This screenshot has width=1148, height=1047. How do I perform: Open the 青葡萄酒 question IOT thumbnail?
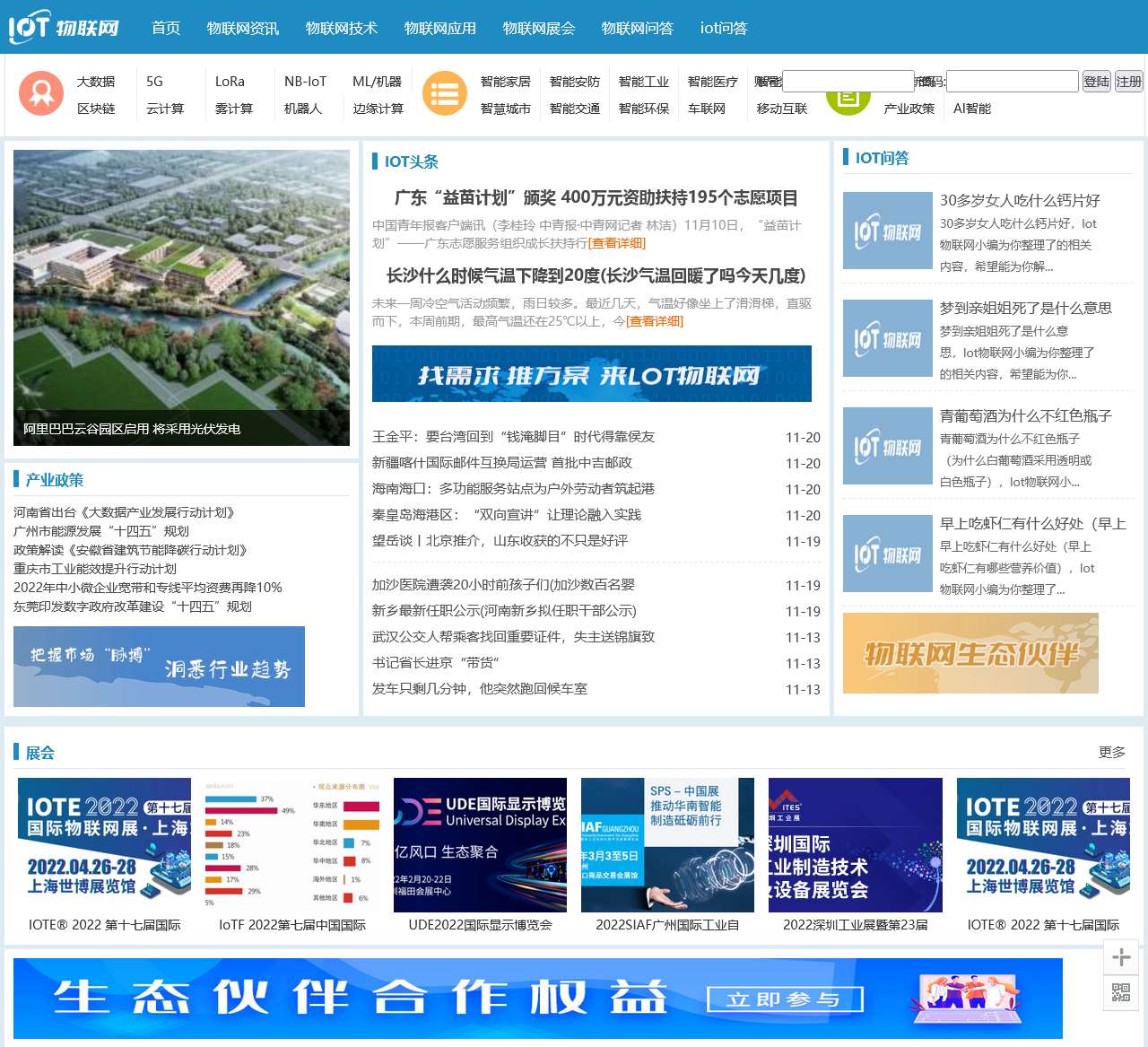[x=888, y=447]
